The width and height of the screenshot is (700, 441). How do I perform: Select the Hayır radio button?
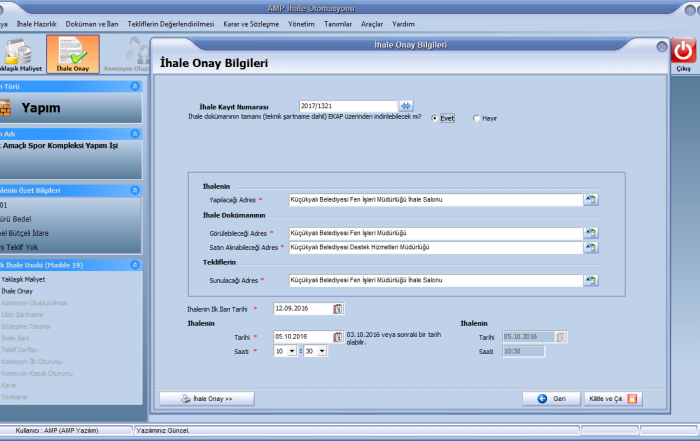[x=476, y=118]
